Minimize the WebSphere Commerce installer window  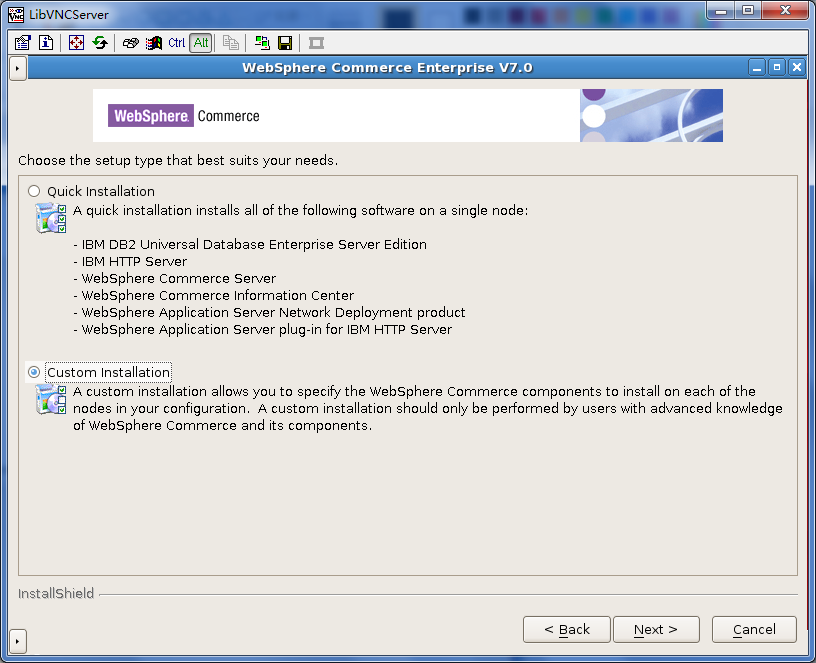[757, 68]
